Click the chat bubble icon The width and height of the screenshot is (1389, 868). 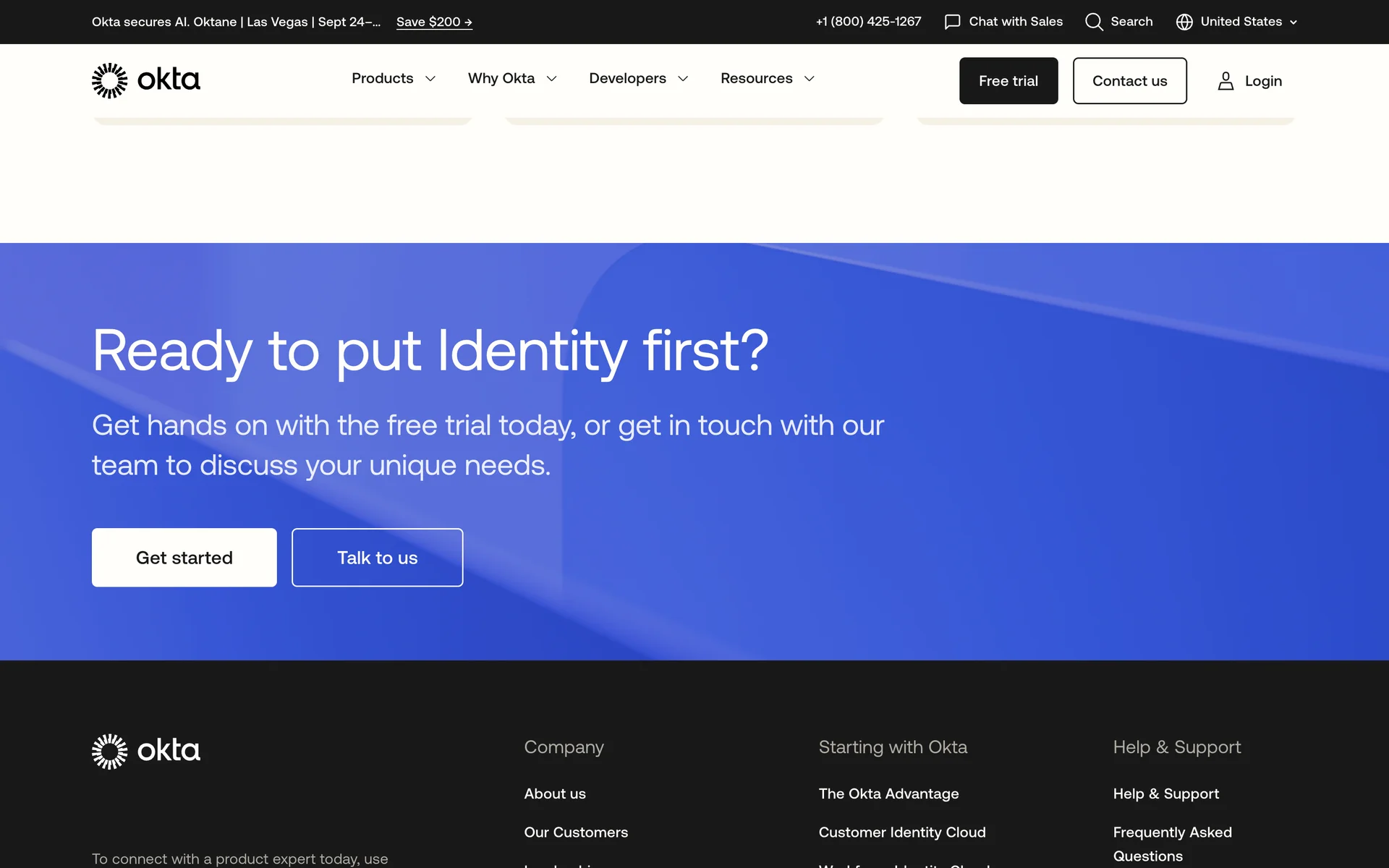(x=952, y=22)
